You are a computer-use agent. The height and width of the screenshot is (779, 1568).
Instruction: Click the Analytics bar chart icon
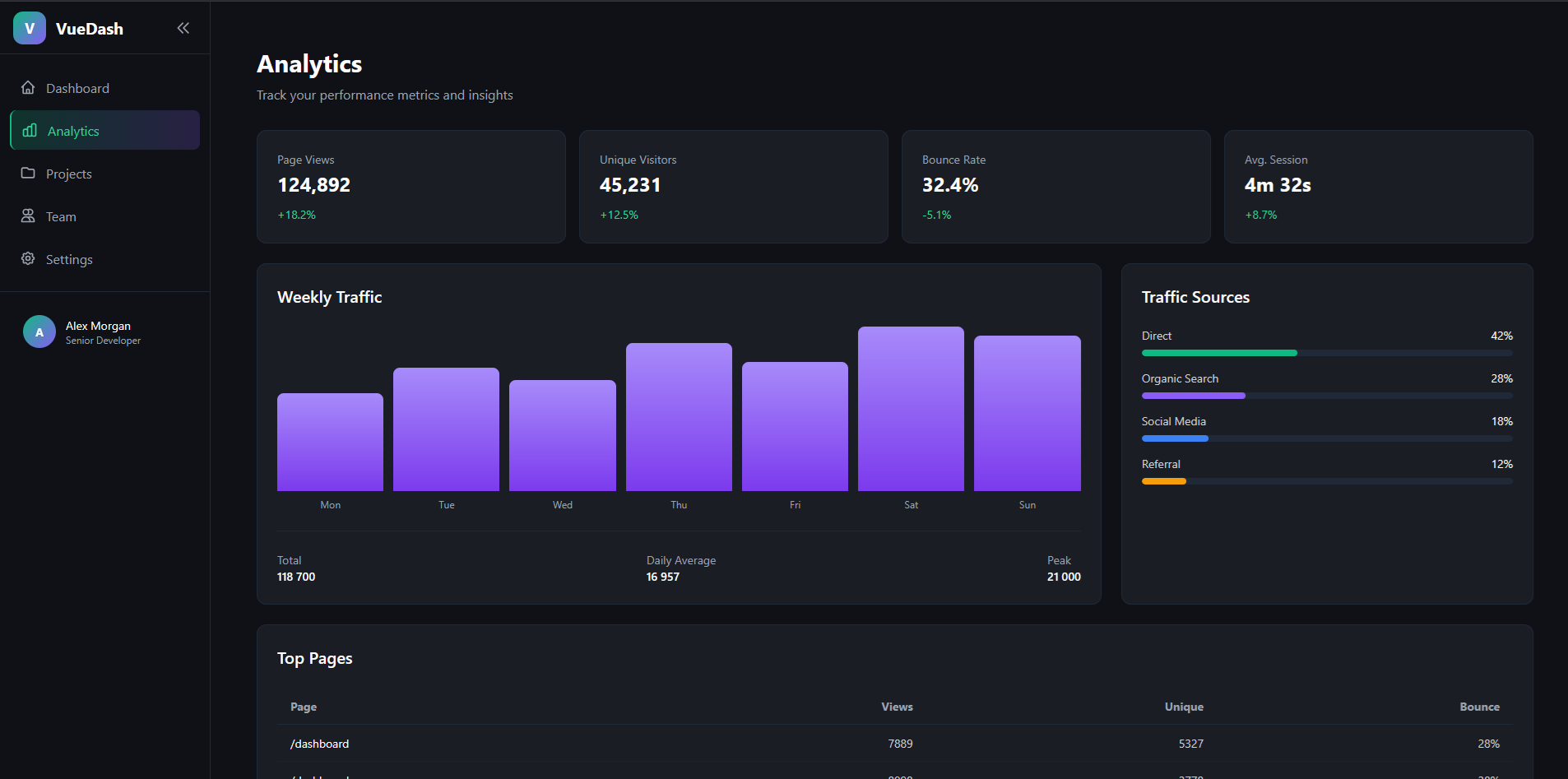(30, 130)
